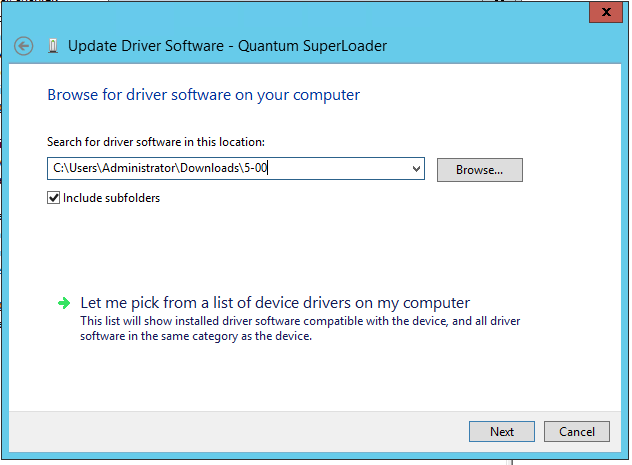The image size is (632, 465).
Task: Click the Search for driver software label
Action: coord(156,142)
